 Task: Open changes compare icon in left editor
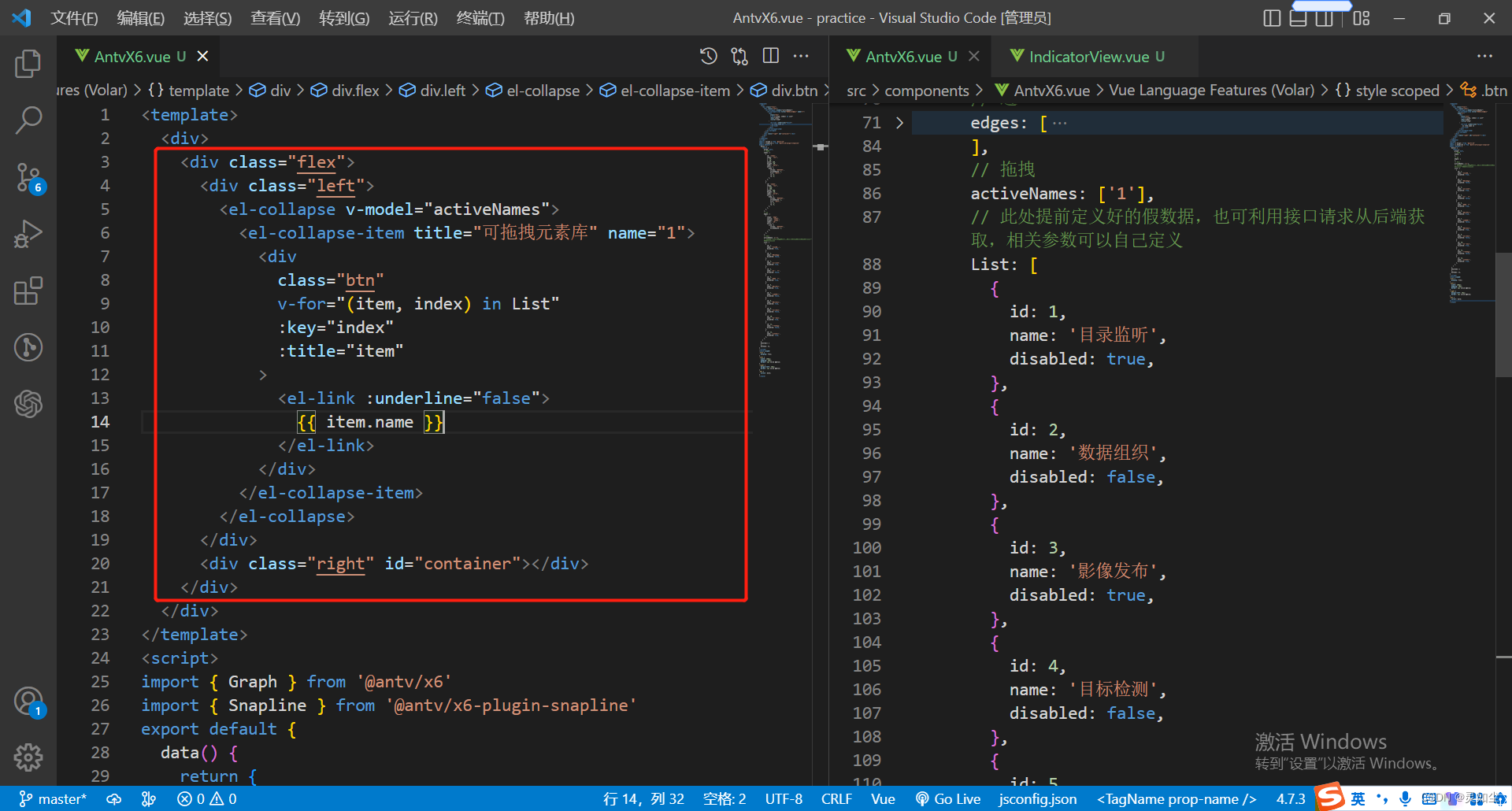point(739,56)
